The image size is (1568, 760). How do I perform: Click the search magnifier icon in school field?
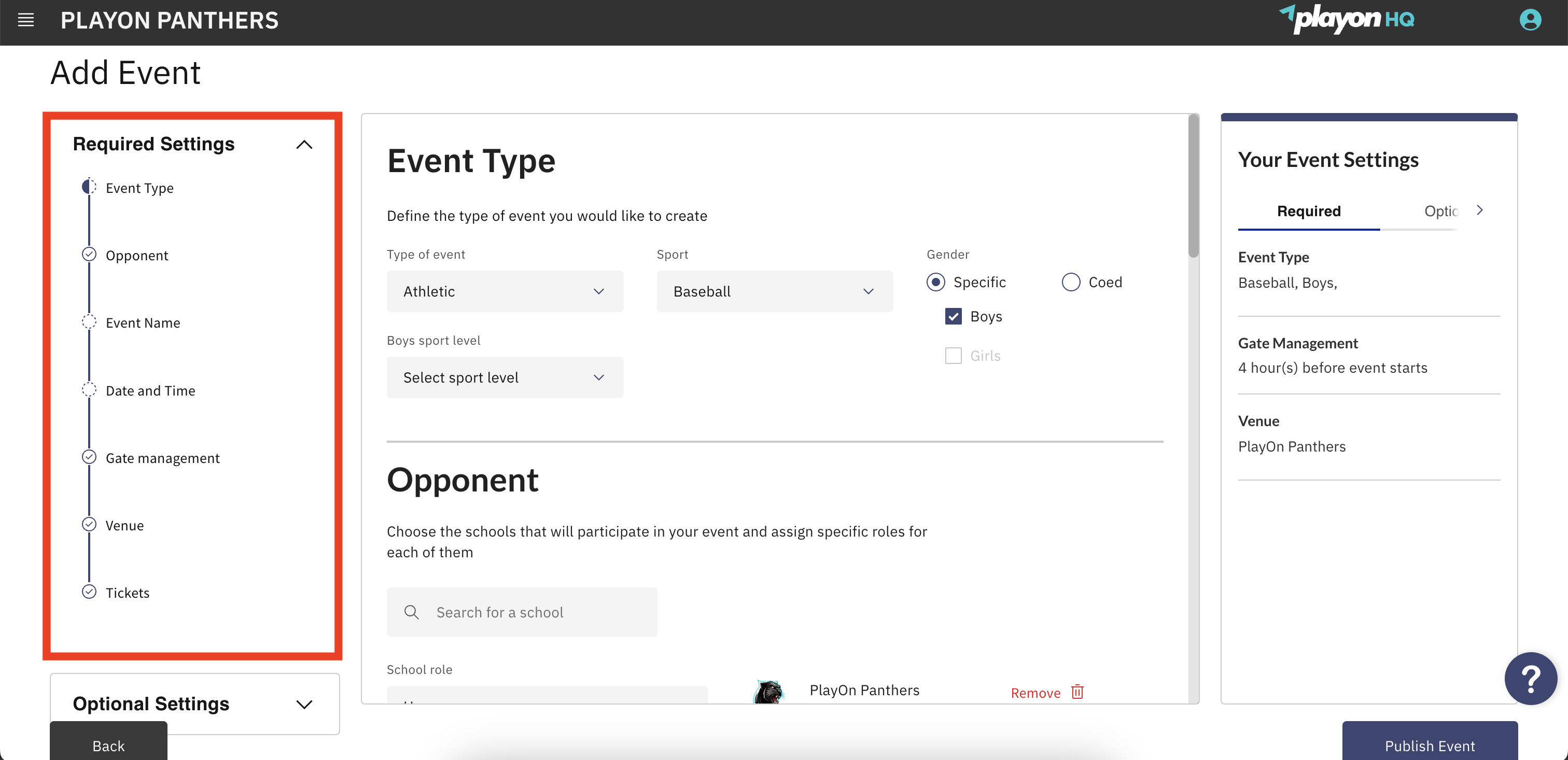tap(412, 612)
